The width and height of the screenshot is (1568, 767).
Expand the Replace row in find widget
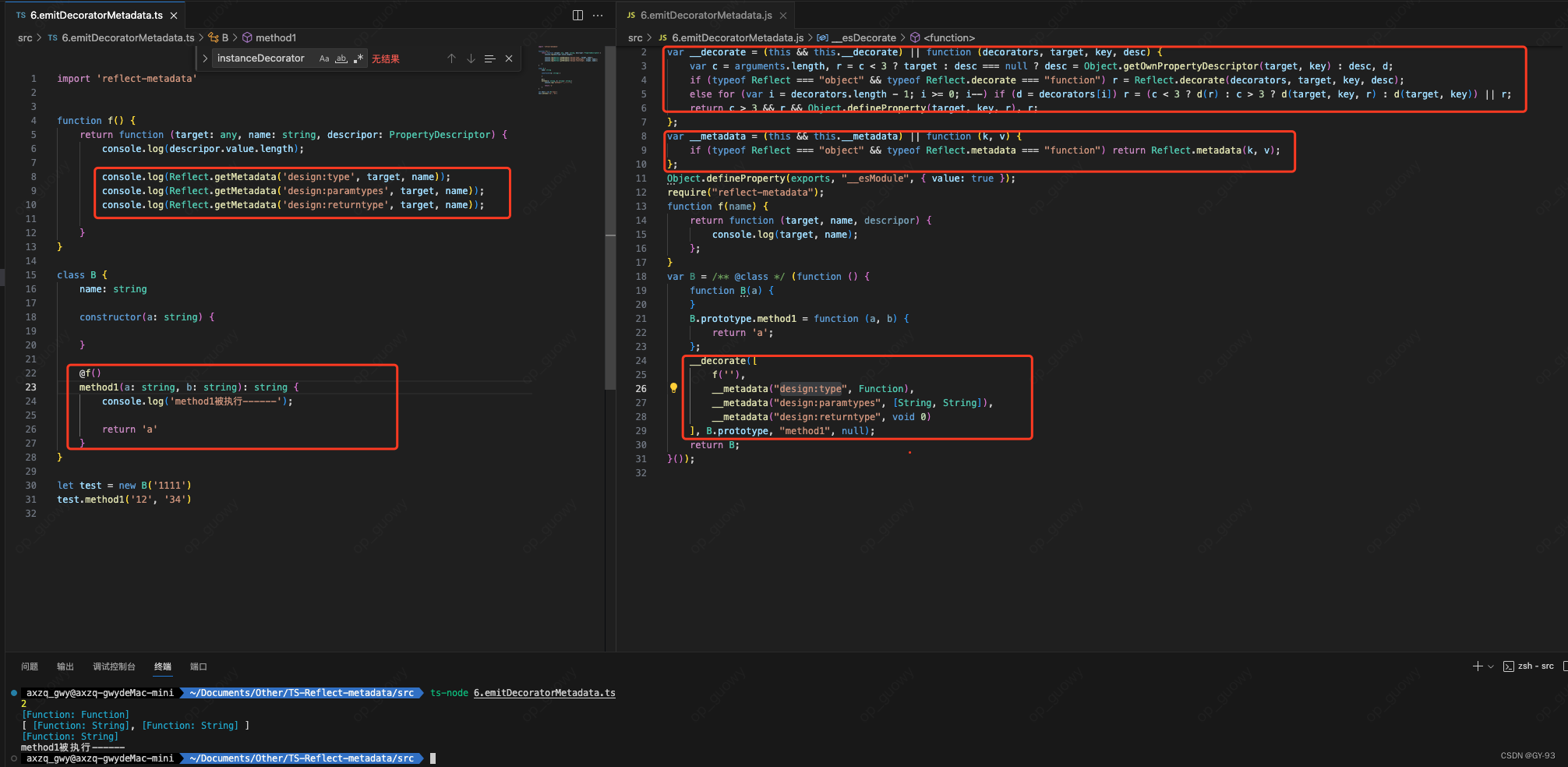pyautogui.click(x=205, y=58)
